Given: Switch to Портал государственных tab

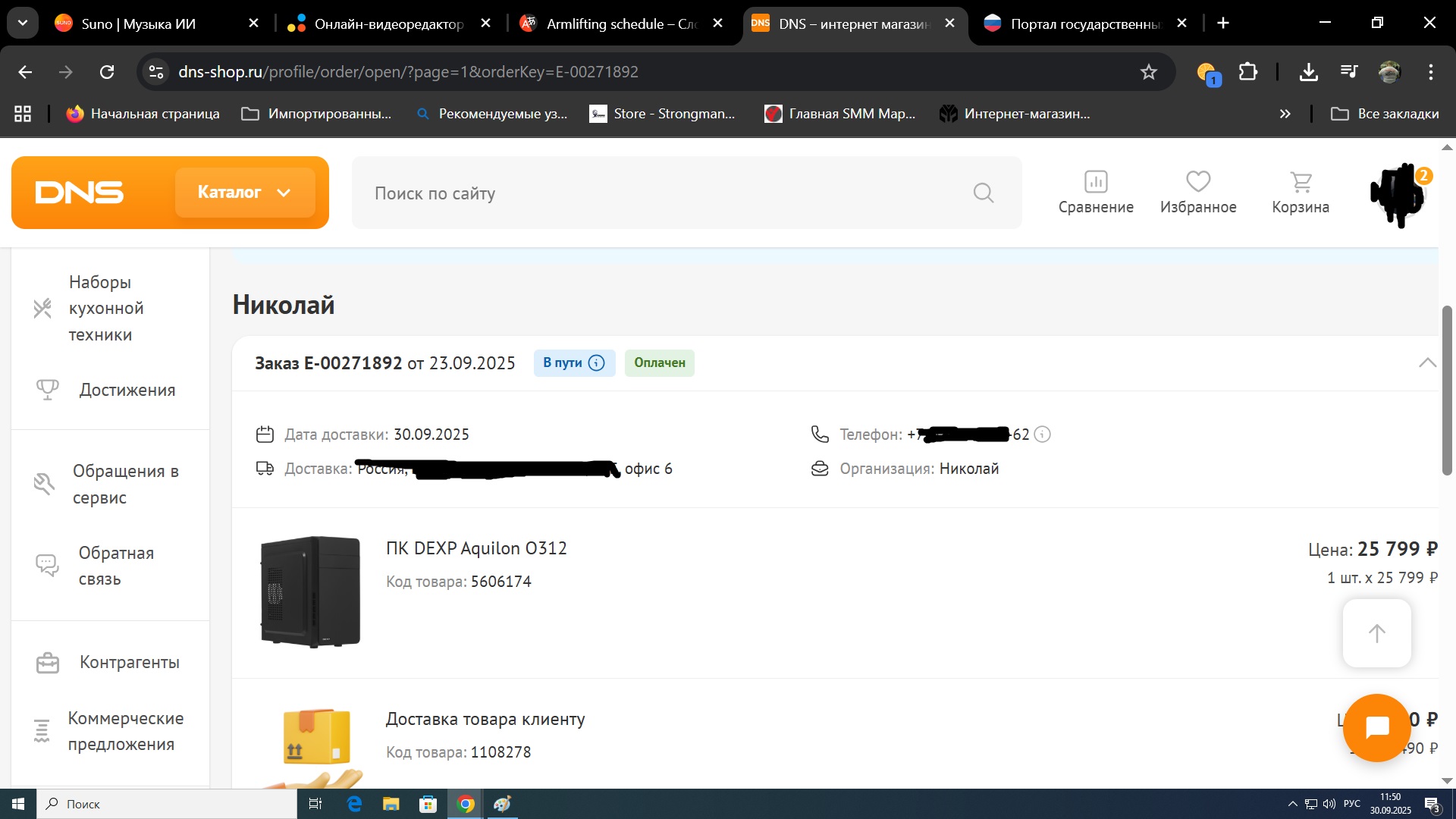Looking at the screenshot, I should click(x=1085, y=24).
